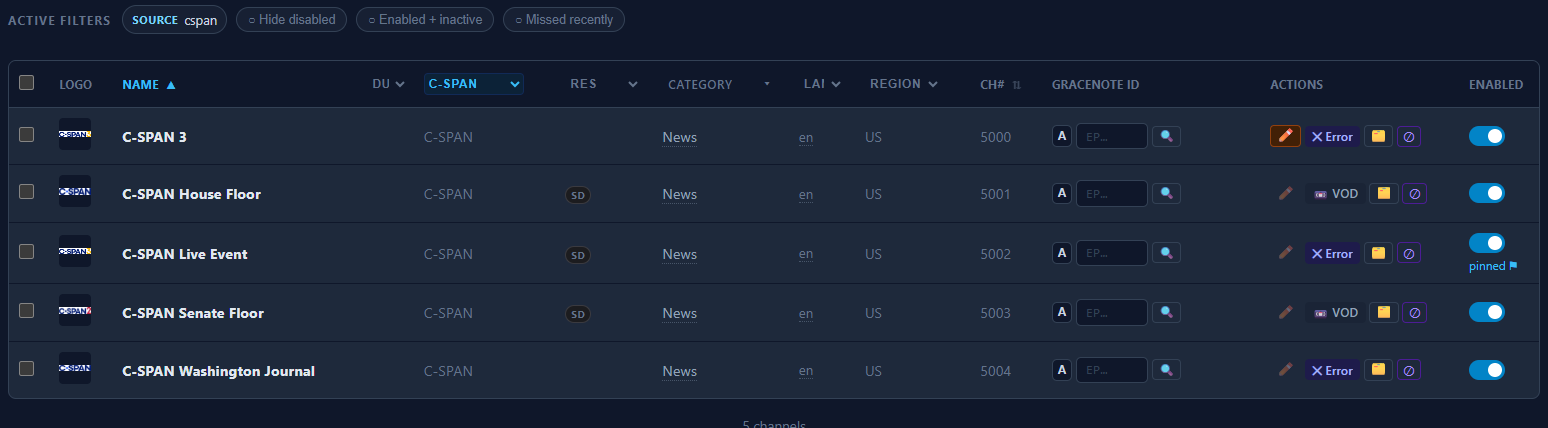The width and height of the screenshot is (1548, 428).
Task: Click the Error status for C-SPAN 3
Action: pos(1332,136)
